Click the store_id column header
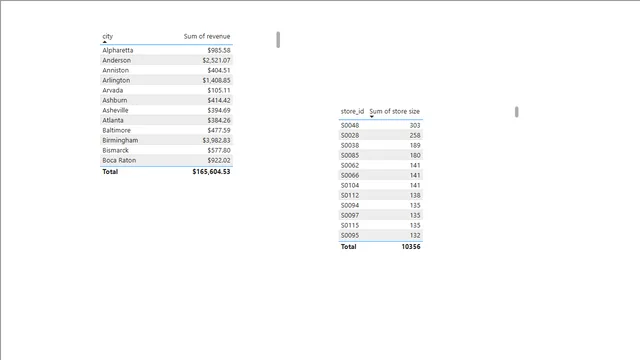This screenshot has width=640, height=360. [352, 111]
